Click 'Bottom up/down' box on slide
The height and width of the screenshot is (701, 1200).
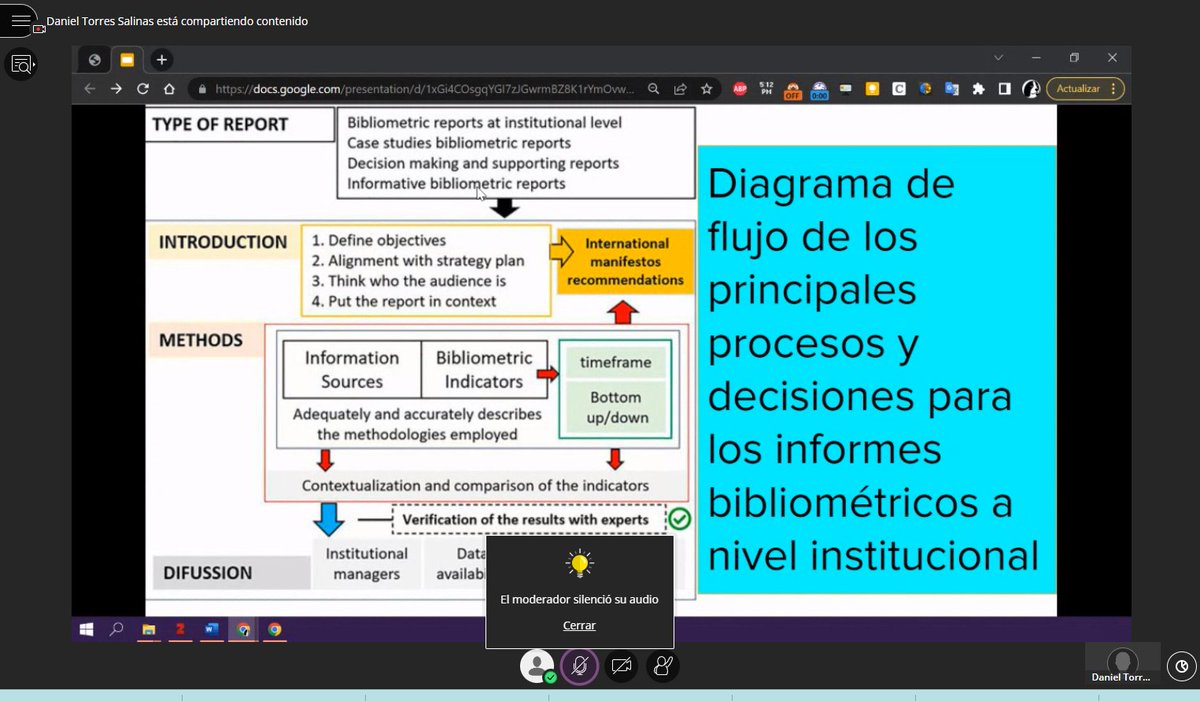pos(616,408)
